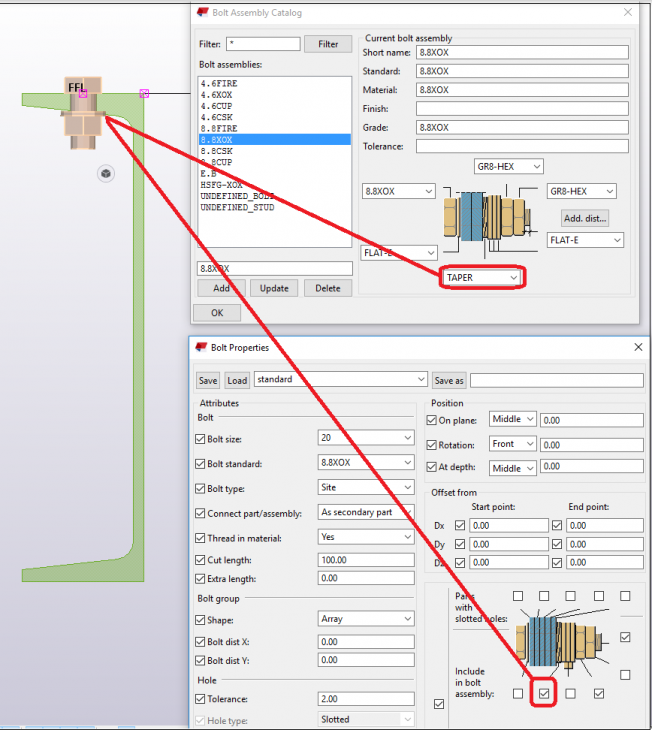Toggle first Parts with slotted holes checkbox

click(518, 596)
